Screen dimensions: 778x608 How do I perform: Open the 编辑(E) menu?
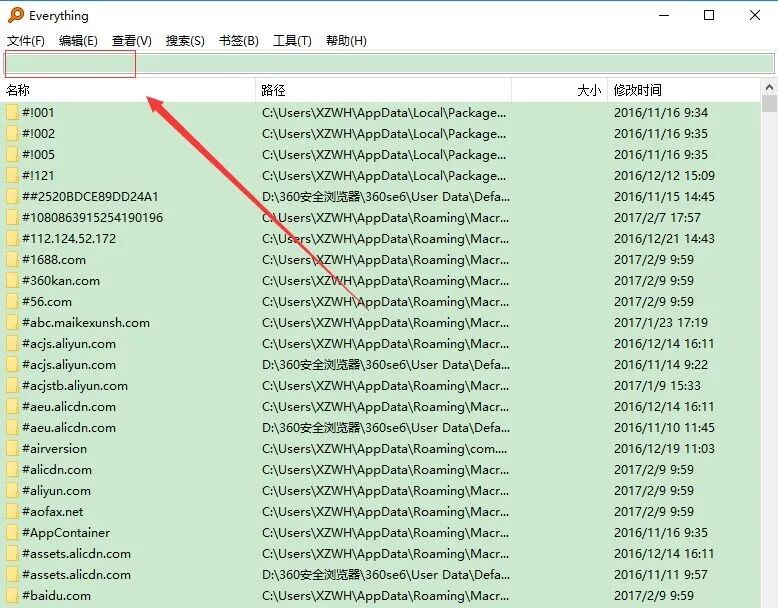click(x=78, y=41)
